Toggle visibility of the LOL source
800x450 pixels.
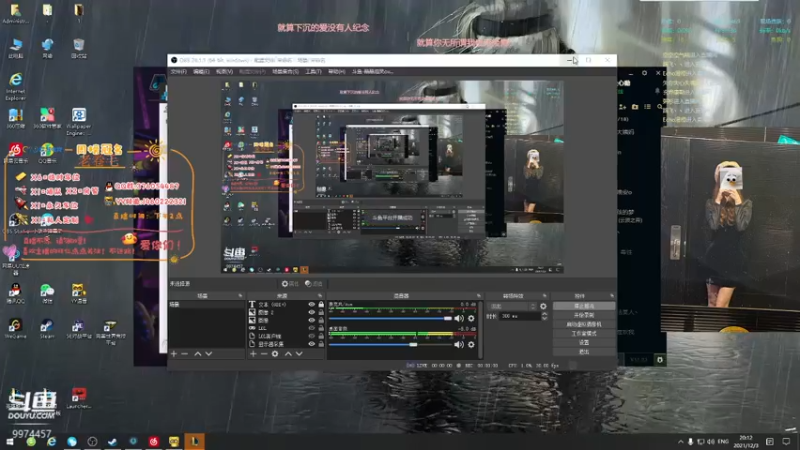[x=312, y=328]
